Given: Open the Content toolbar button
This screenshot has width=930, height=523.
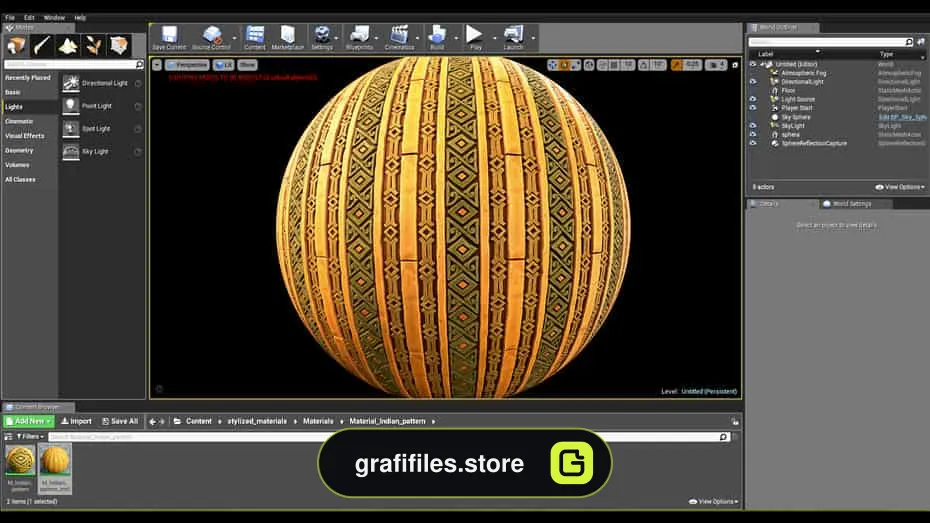Looking at the screenshot, I should point(254,37).
